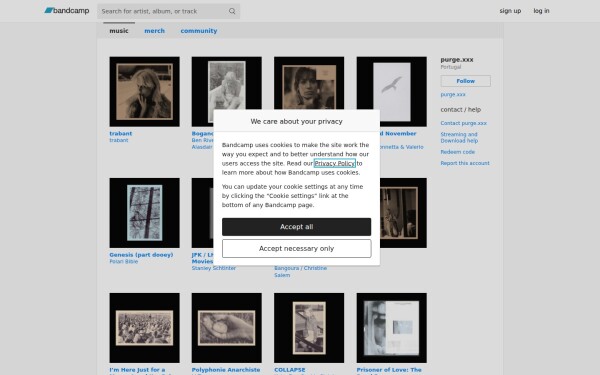Click the Prisoner of Love title link
Viewport: 600px width, 375px height.
point(389,370)
